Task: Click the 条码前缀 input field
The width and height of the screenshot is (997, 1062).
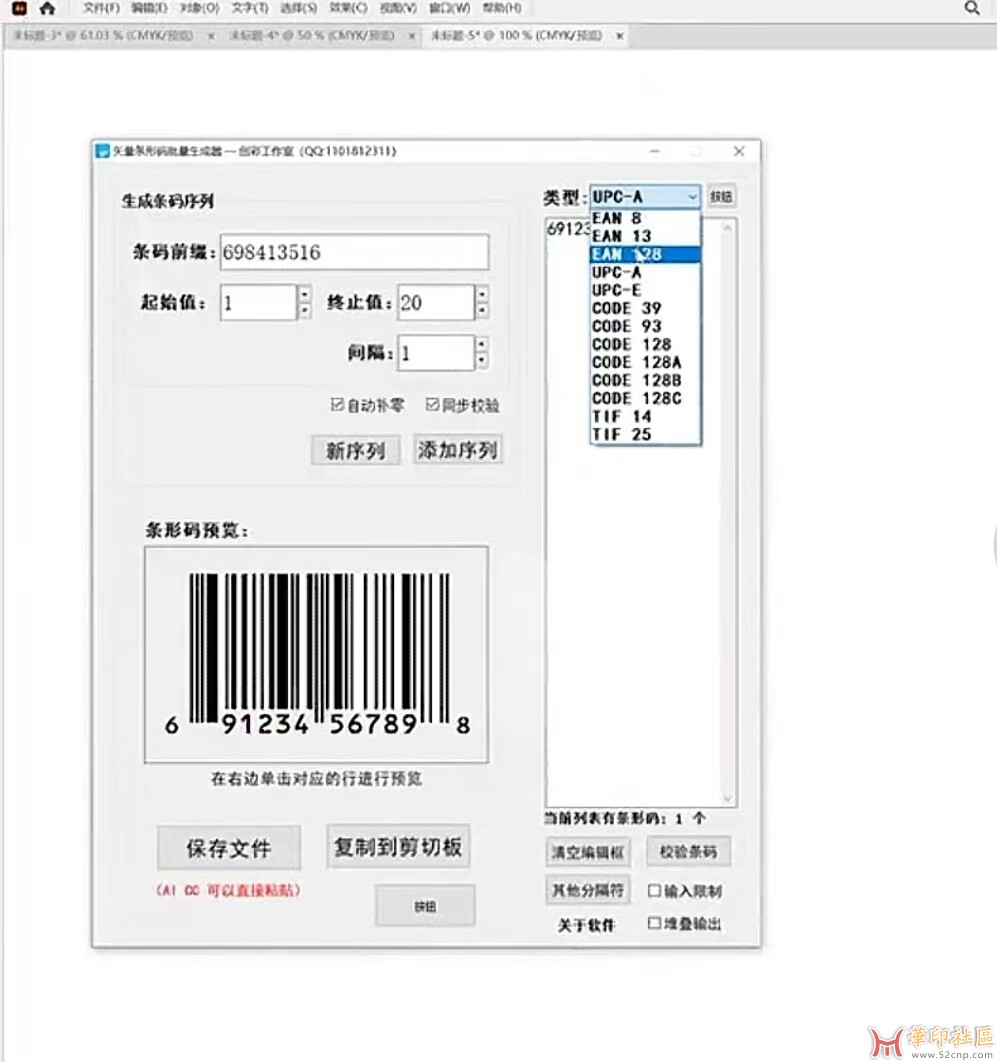Action: tap(354, 252)
